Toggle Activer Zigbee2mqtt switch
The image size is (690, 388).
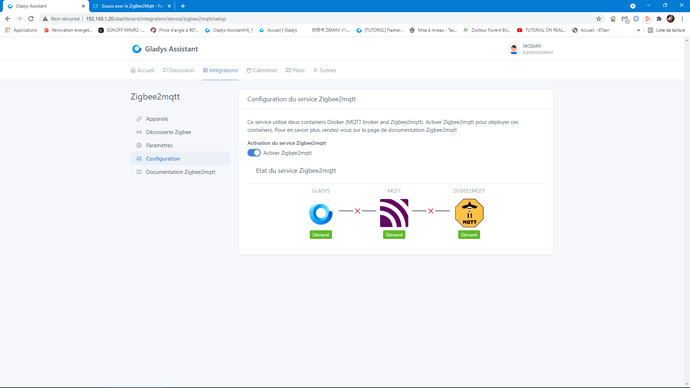(254, 153)
